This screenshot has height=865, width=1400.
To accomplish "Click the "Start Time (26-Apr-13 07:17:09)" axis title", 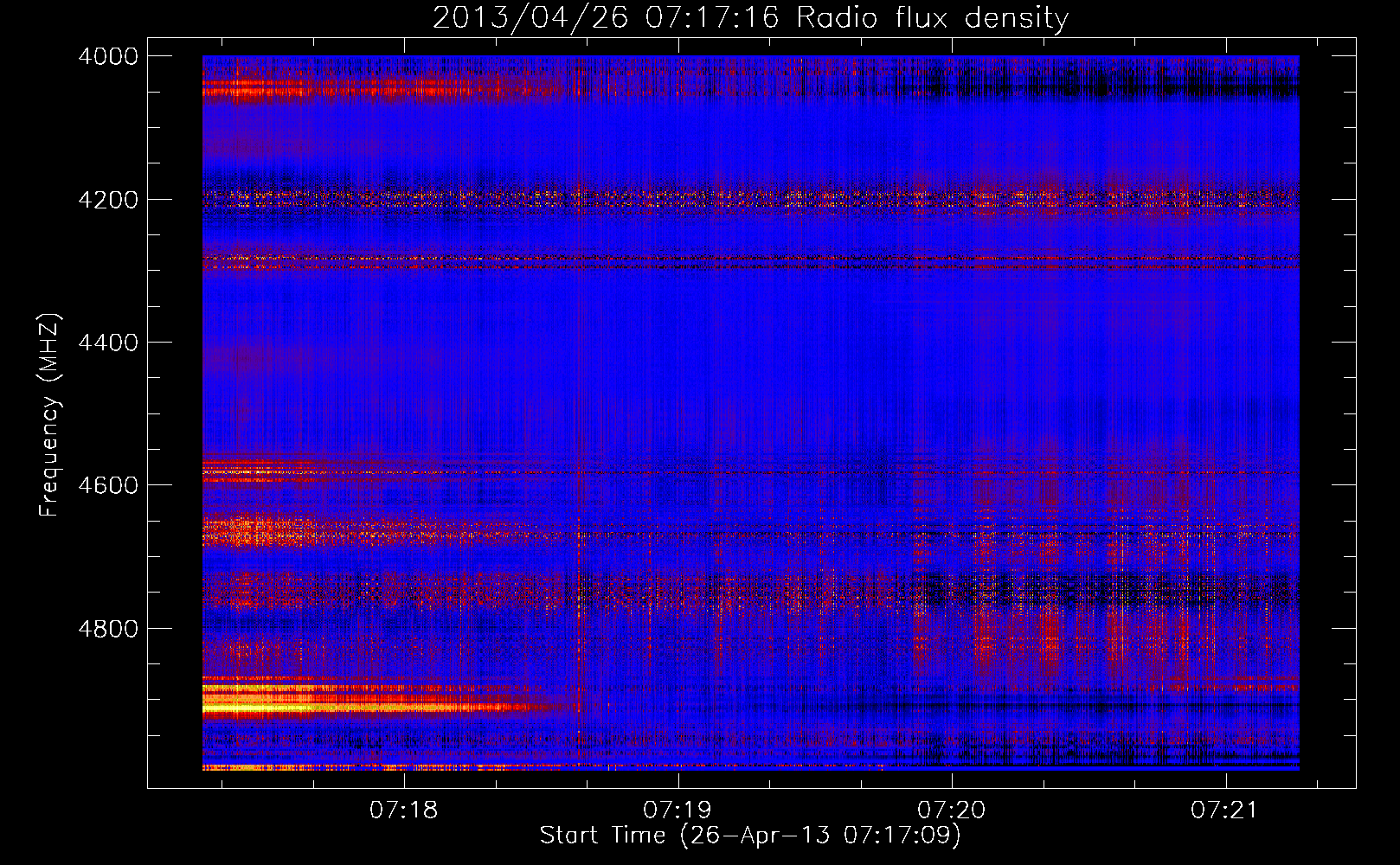I will pyautogui.click(x=750, y=836).
